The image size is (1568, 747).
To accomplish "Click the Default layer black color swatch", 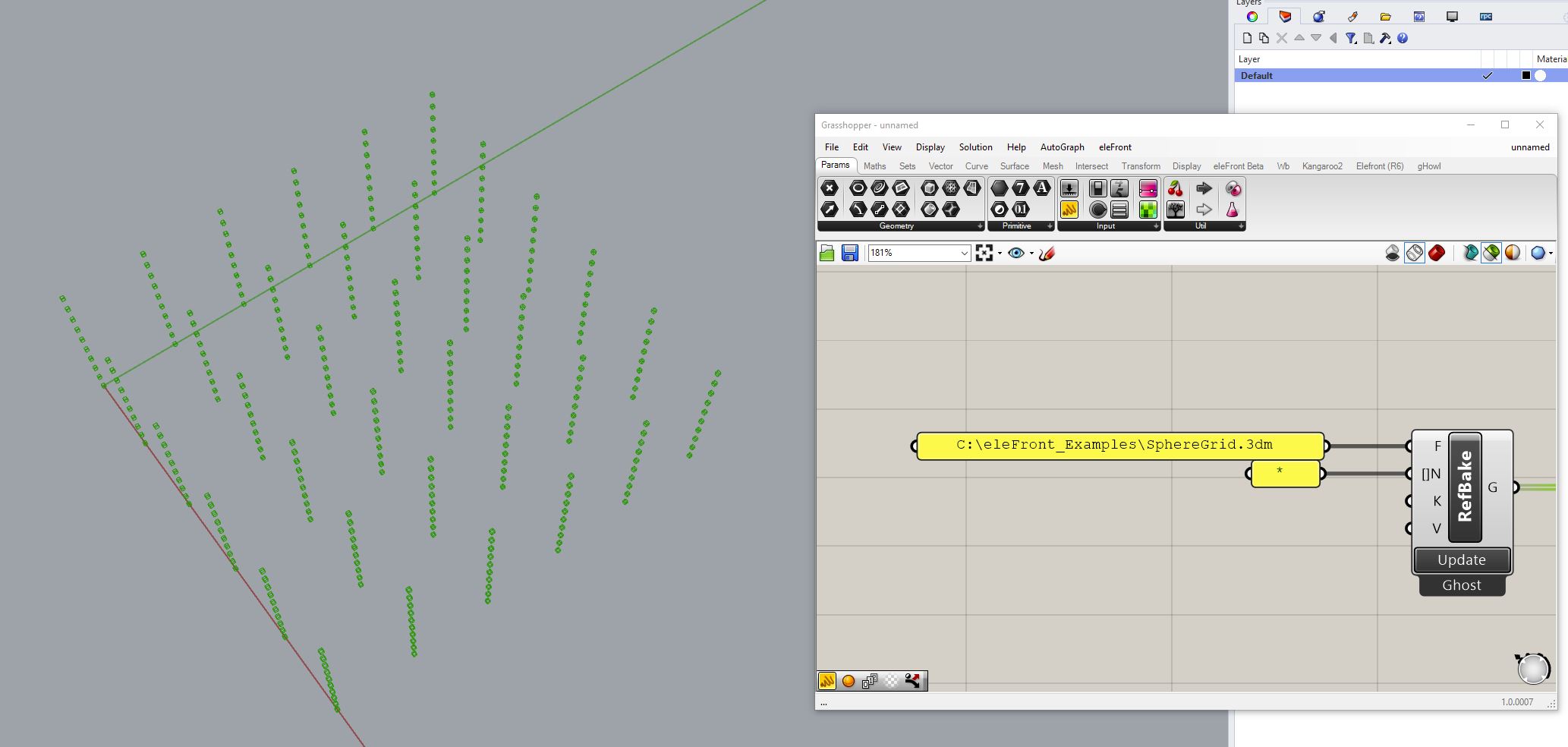I will 1525,76.
